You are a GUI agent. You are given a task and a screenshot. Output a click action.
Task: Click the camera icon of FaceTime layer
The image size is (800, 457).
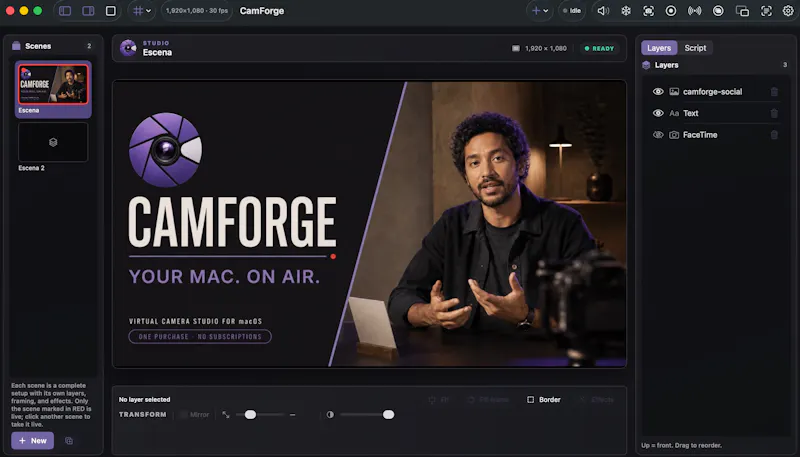point(674,135)
